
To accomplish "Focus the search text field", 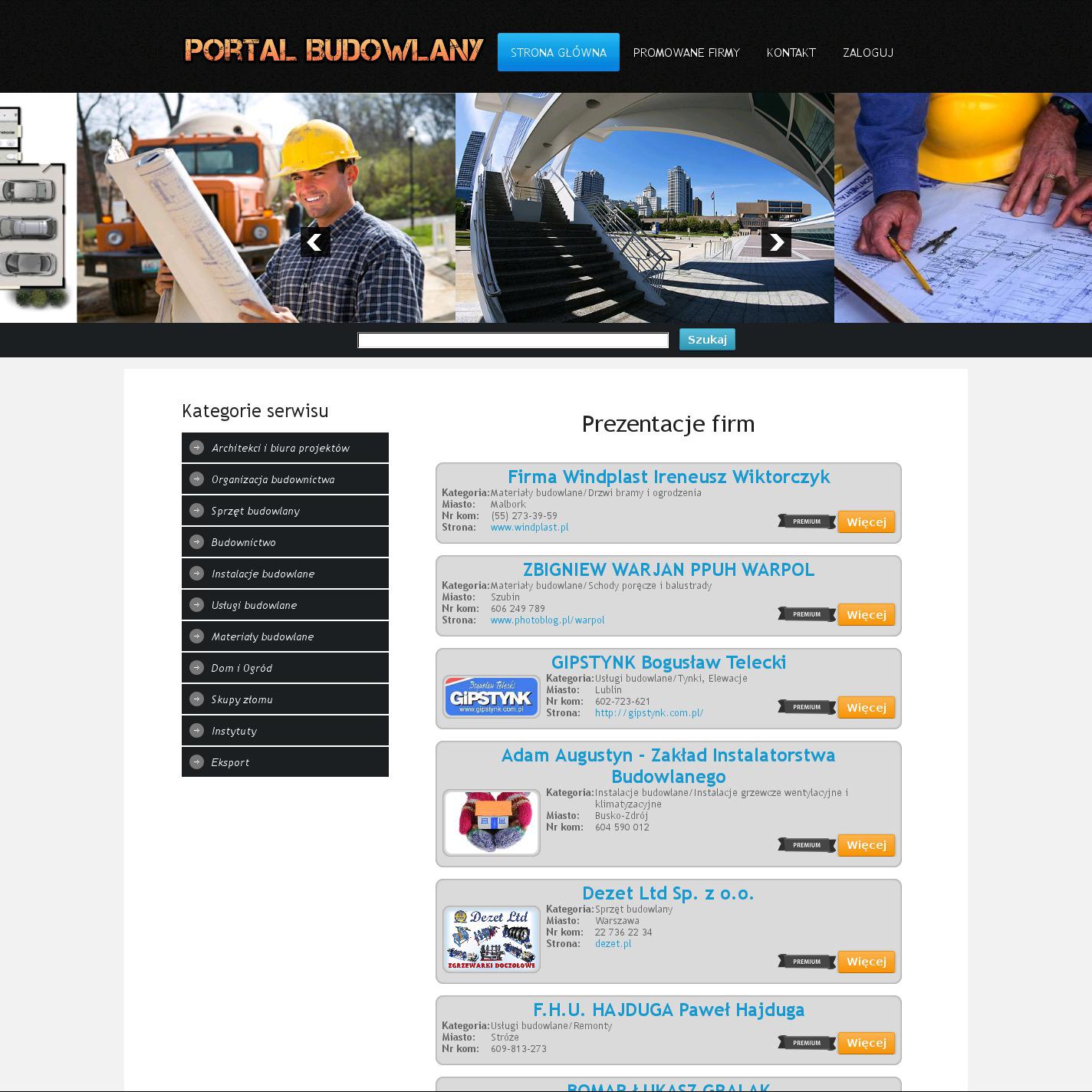I will [513, 340].
